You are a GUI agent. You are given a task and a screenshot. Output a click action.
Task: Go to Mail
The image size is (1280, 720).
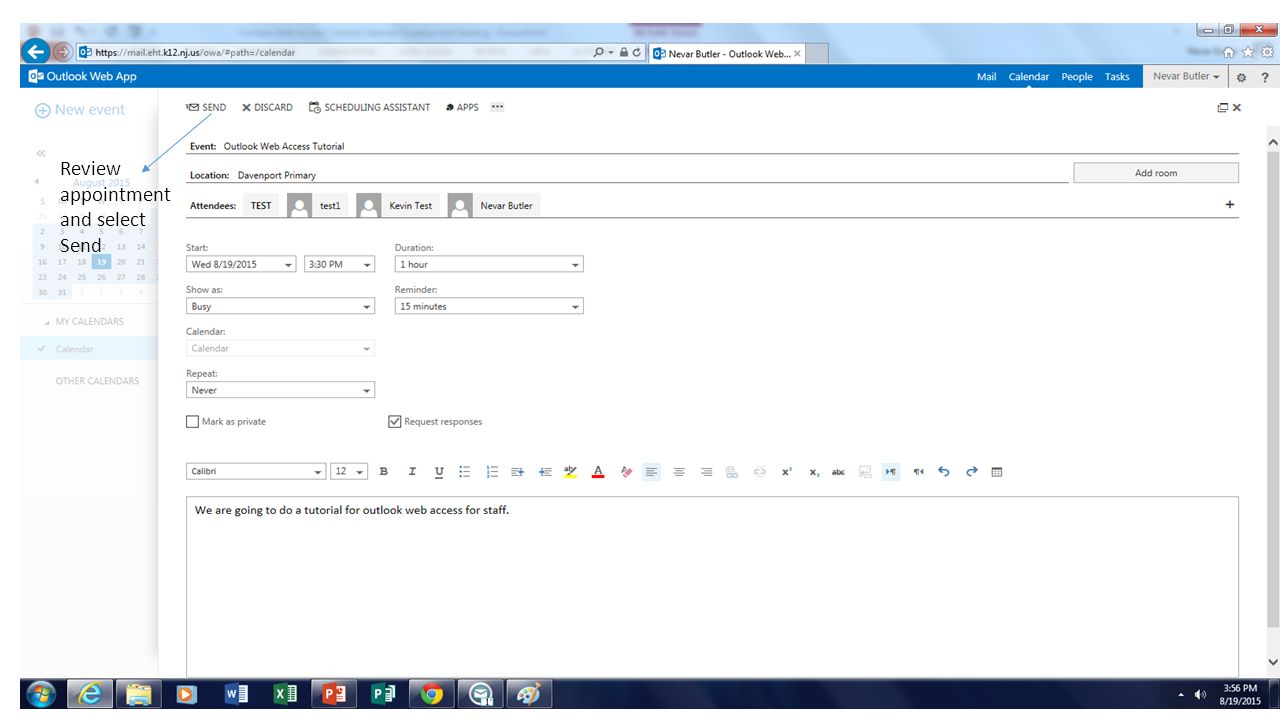coord(986,77)
